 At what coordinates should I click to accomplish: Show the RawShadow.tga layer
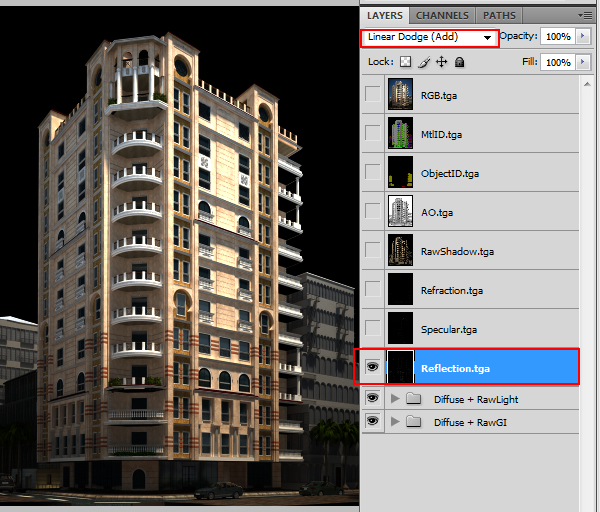coord(373,250)
